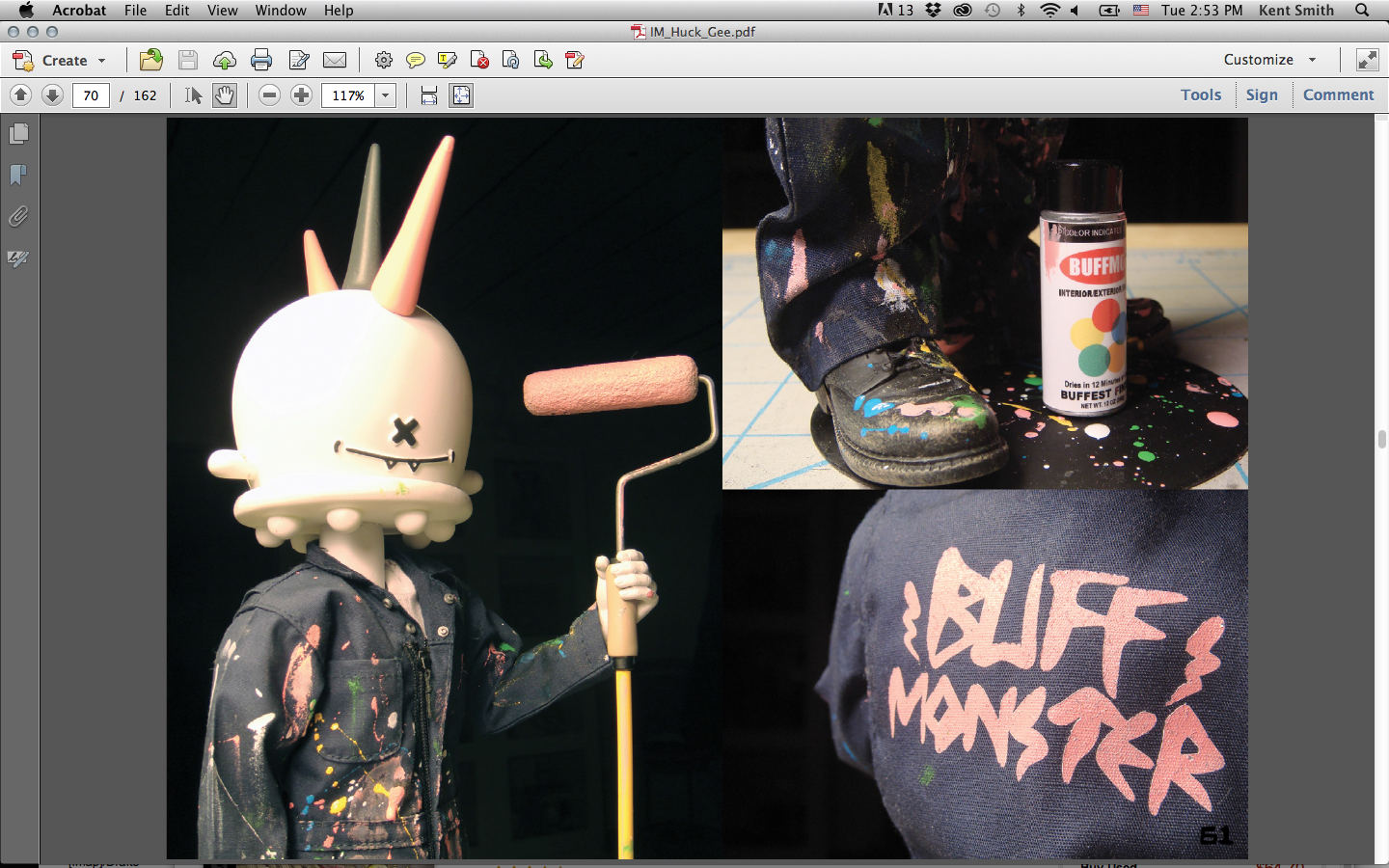The height and width of the screenshot is (868, 1389).
Task: Toggle fullscreen reading mode
Action: 1367,60
